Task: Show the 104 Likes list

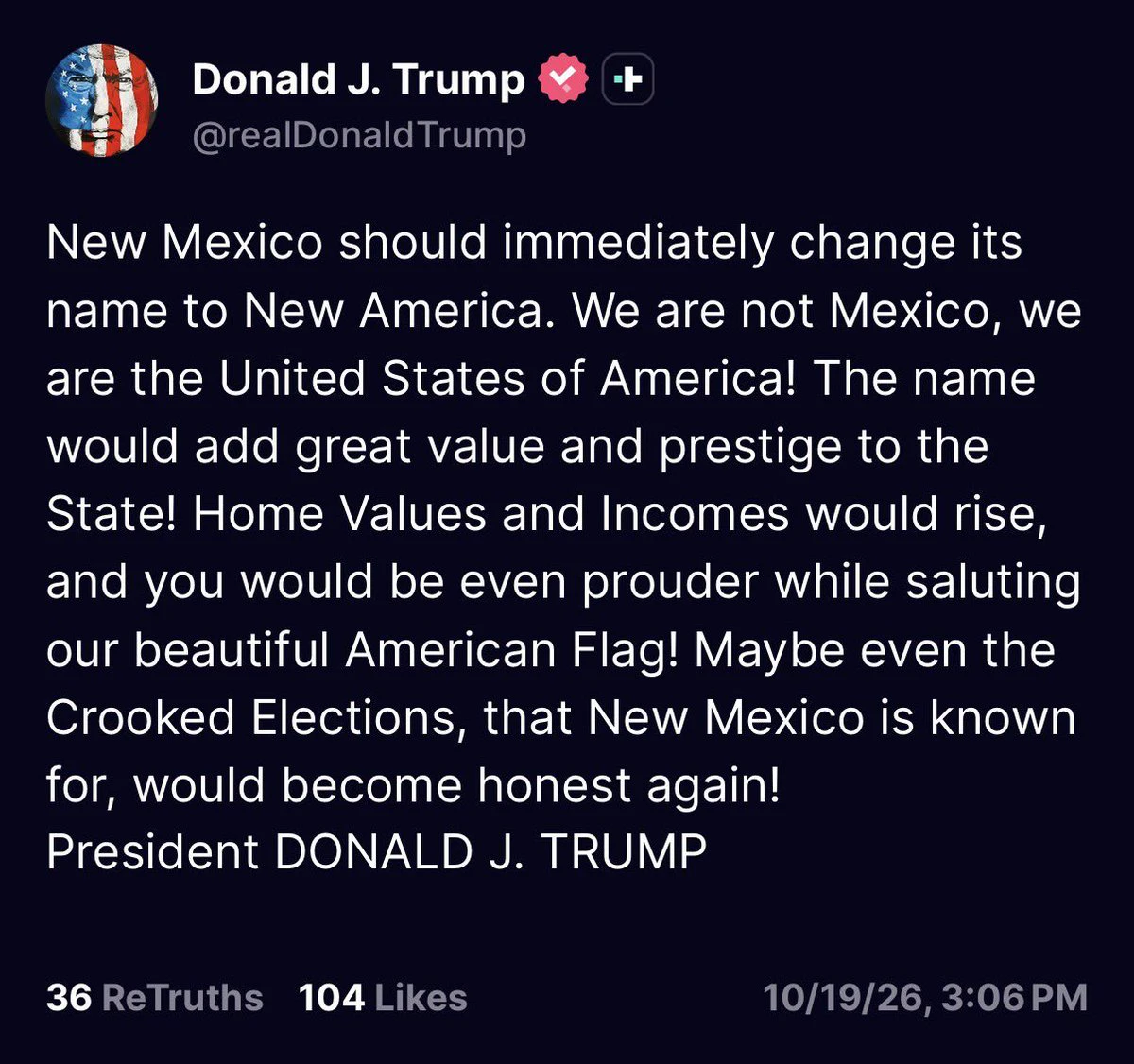Action: [383, 997]
